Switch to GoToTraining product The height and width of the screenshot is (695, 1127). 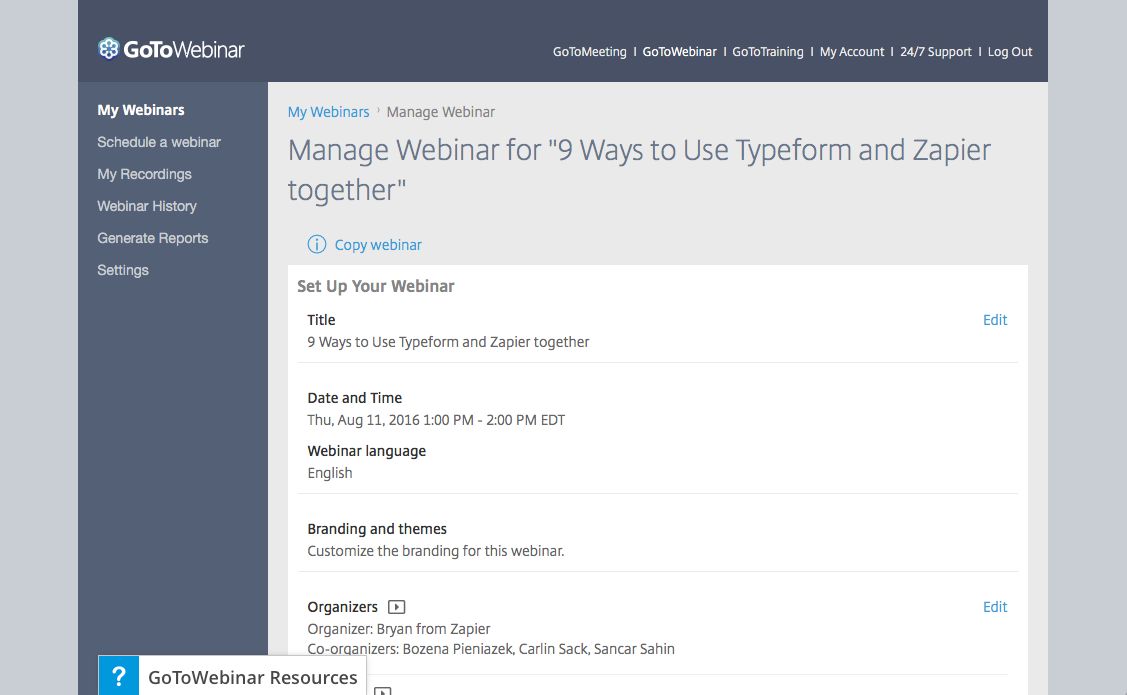pyautogui.click(x=768, y=52)
